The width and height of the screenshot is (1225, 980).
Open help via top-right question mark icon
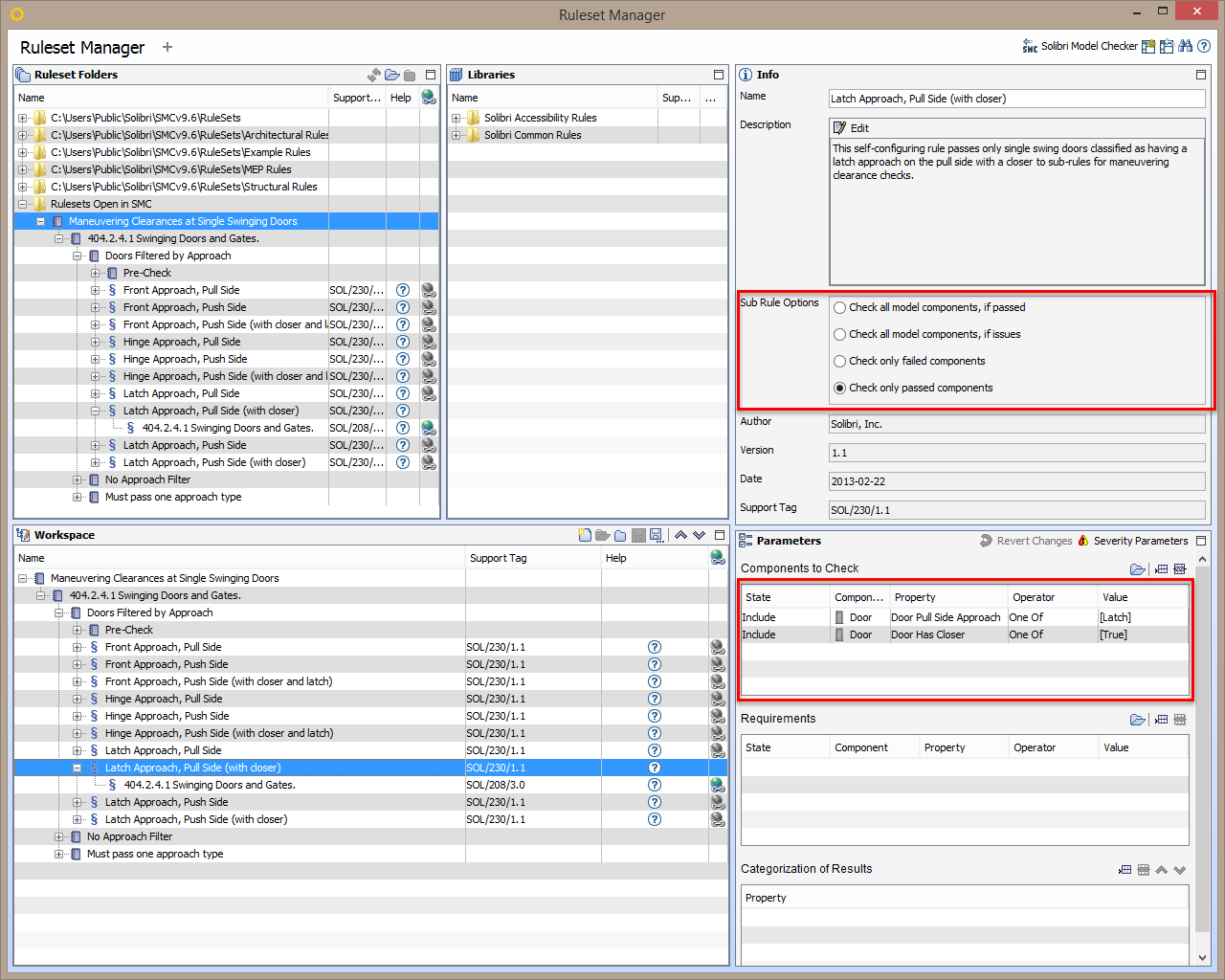[x=1204, y=46]
